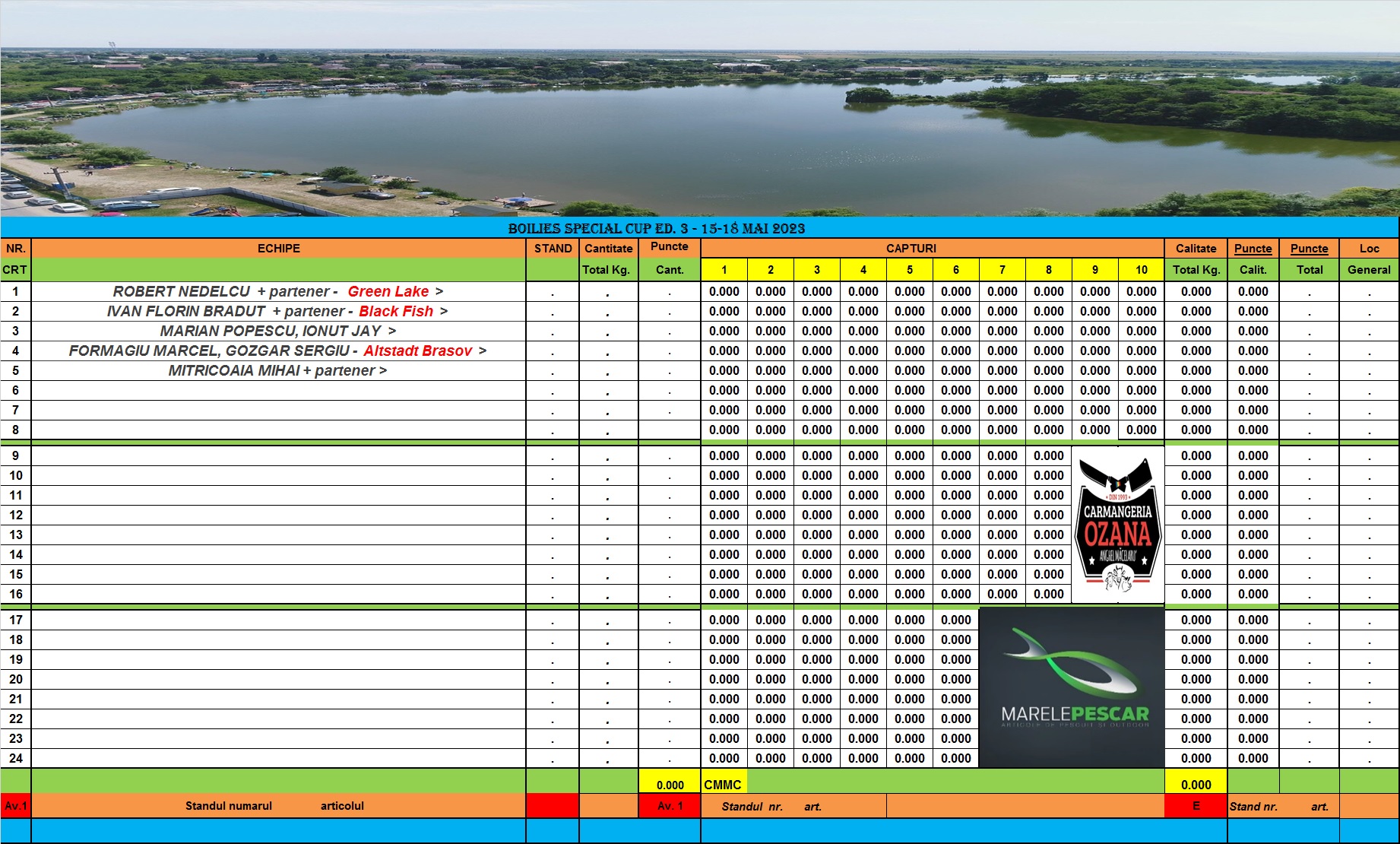
Task: Select empty team name cell in row 6
Action: (279, 390)
